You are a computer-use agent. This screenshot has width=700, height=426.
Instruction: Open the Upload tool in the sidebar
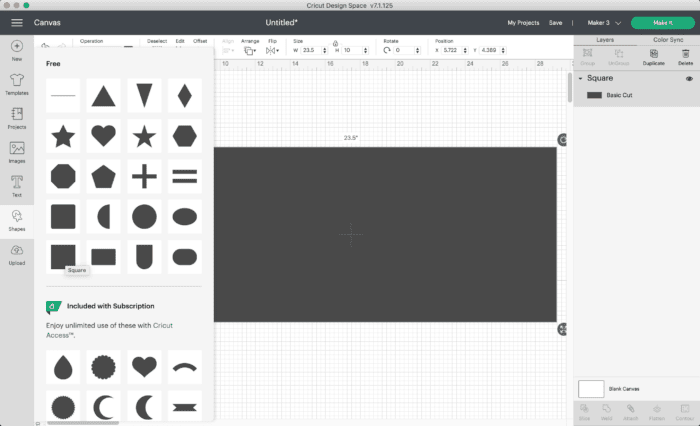pyautogui.click(x=17, y=255)
